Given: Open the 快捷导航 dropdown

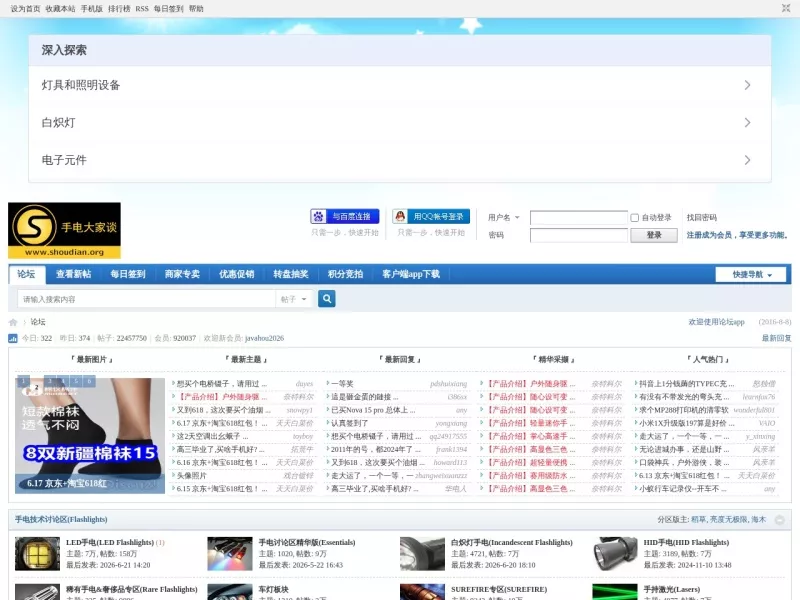Looking at the screenshot, I should pos(752,274).
